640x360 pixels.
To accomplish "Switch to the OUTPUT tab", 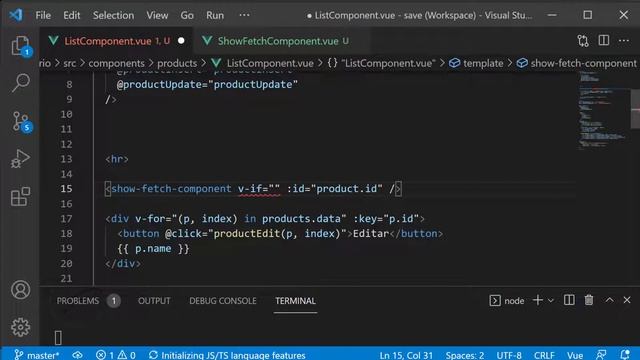I will [154, 301].
